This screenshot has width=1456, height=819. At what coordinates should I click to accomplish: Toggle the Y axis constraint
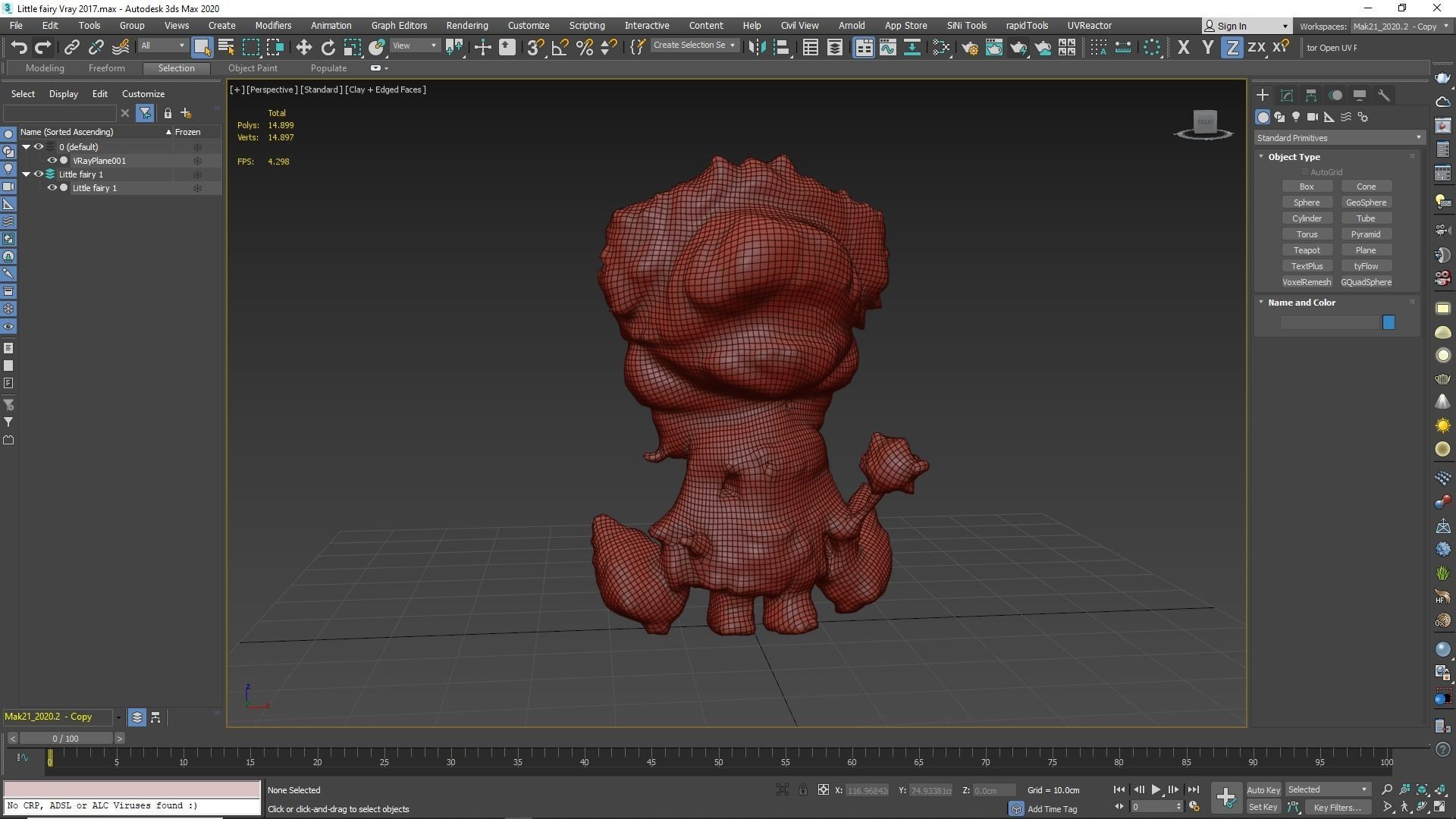1207,47
